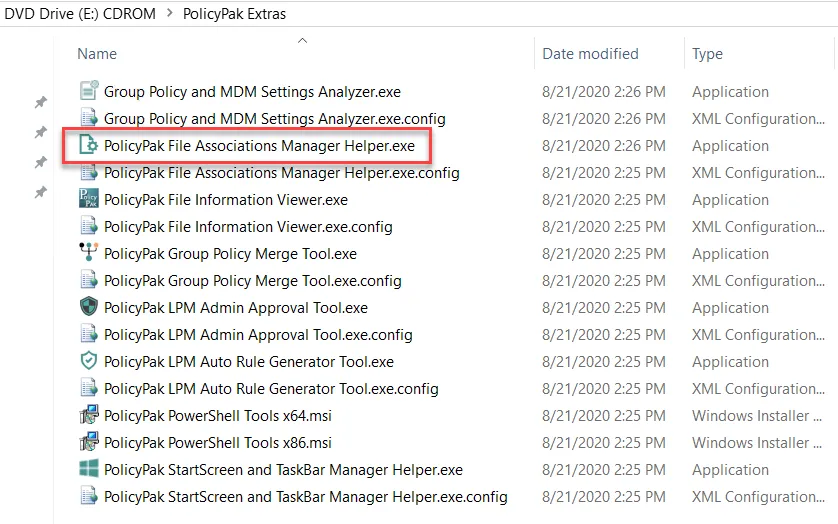This screenshot has height=524, width=838.
Task: Click the fourth pin icon in the navigation pane
Action: click(41, 192)
